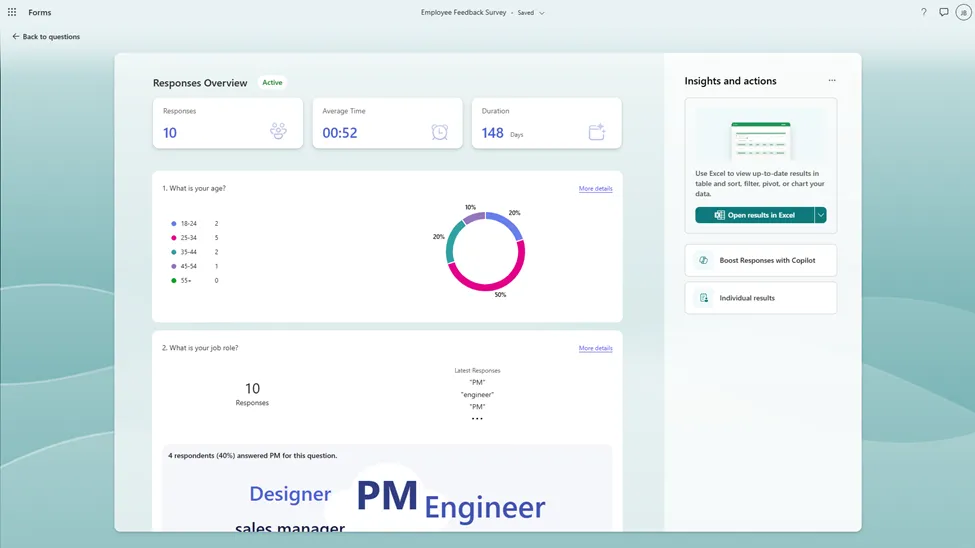Click the Duration calendar icon
The height and width of the screenshot is (548, 975).
[597, 132]
